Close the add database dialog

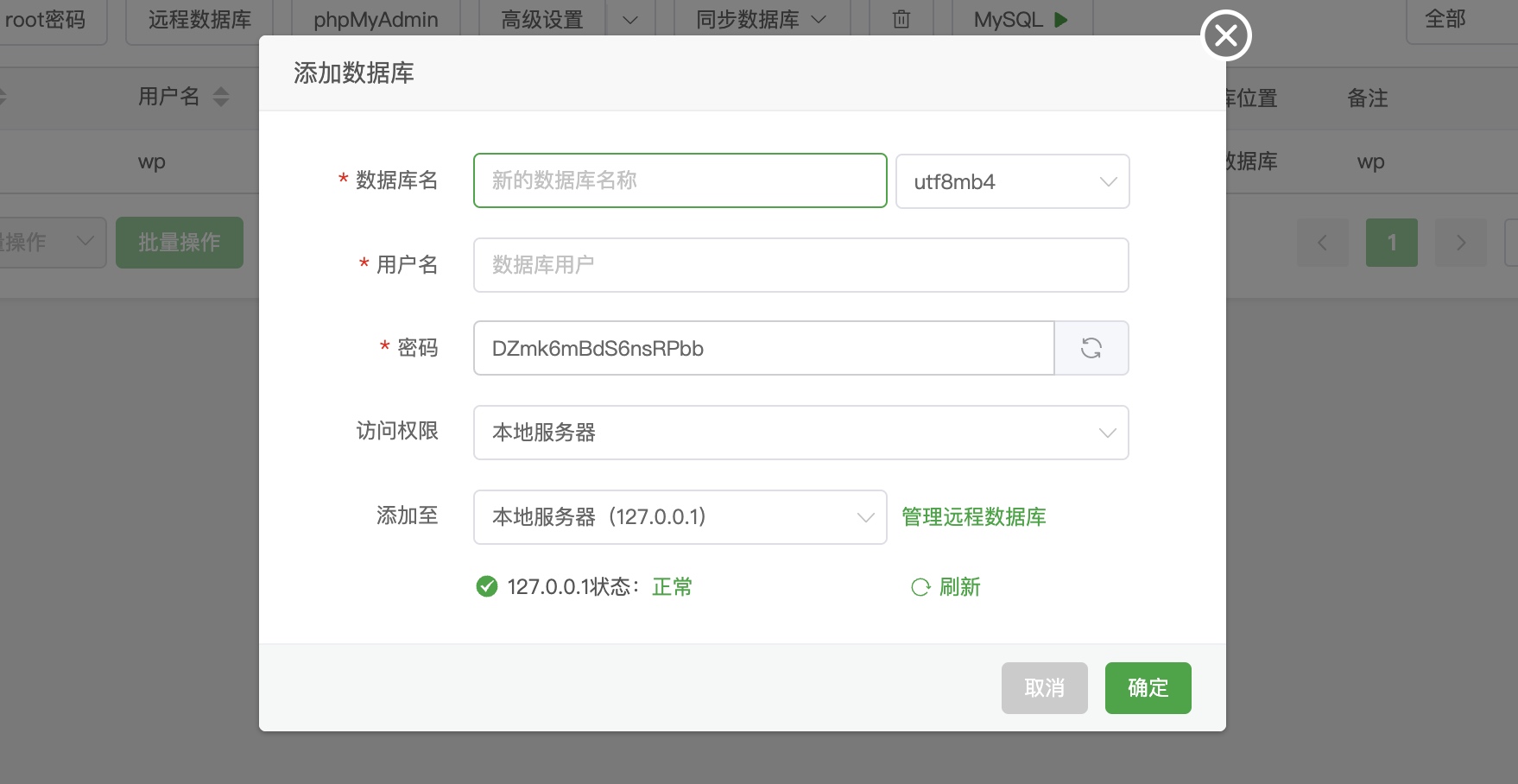(1226, 35)
